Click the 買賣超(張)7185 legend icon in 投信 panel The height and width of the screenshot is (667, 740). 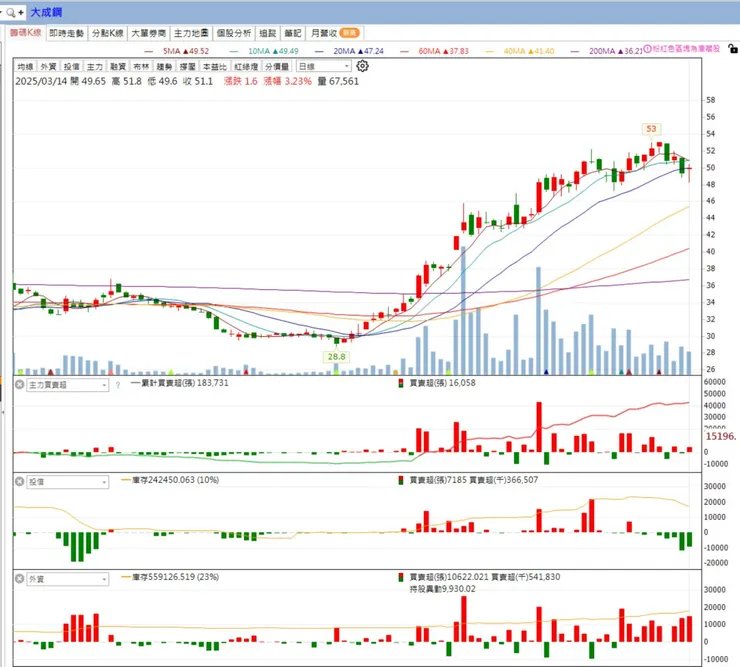(401, 480)
